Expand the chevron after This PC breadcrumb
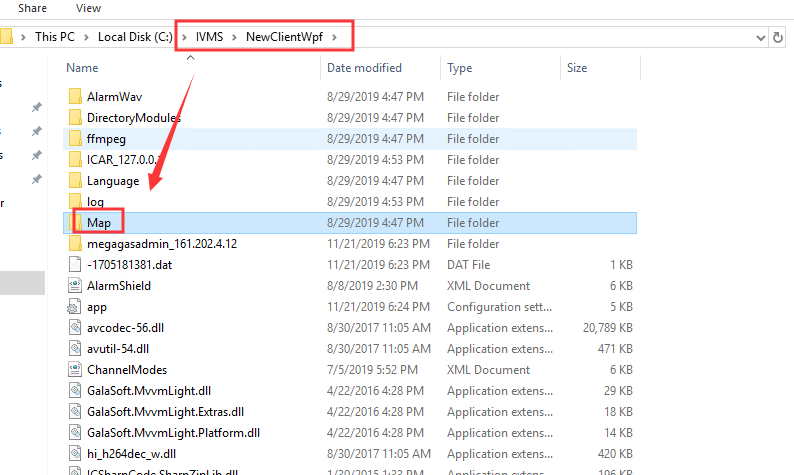The width and height of the screenshot is (794, 475). [86, 37]
